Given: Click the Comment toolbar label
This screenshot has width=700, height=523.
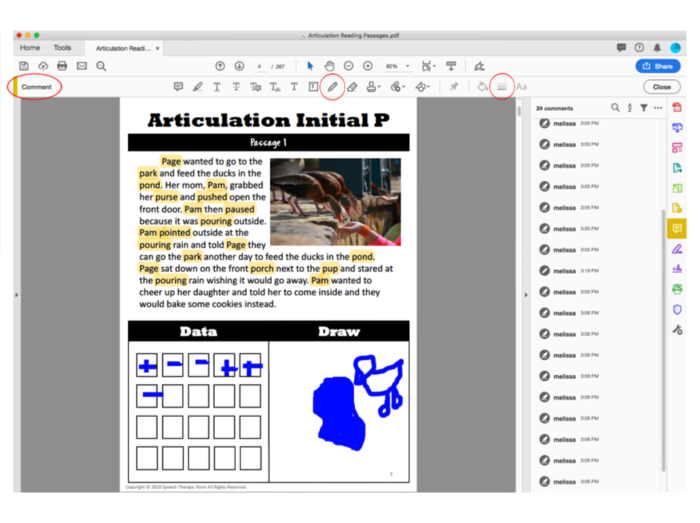Looking at the screenshot, I should coord(37,87).
